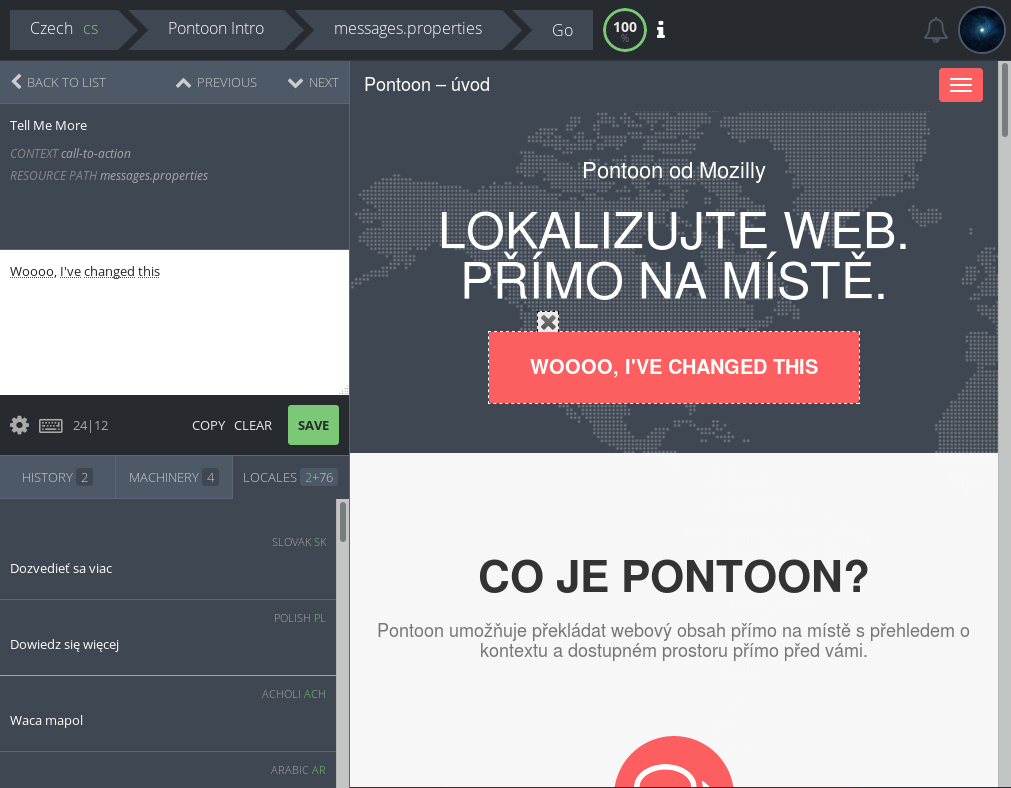Go to Next string
The image size is (1011, 788).
pyautogui.click(x=313, y=83)
